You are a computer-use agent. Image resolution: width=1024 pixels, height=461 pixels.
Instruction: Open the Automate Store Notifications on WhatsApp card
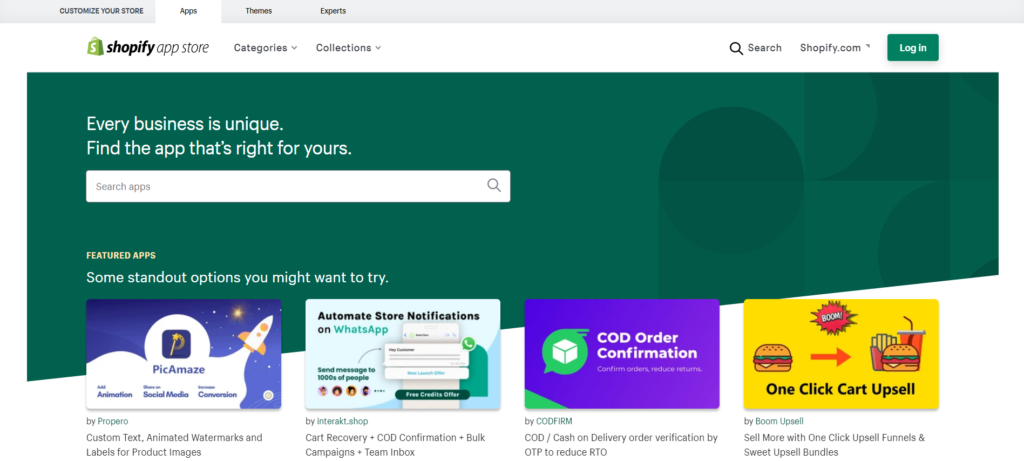402,354
